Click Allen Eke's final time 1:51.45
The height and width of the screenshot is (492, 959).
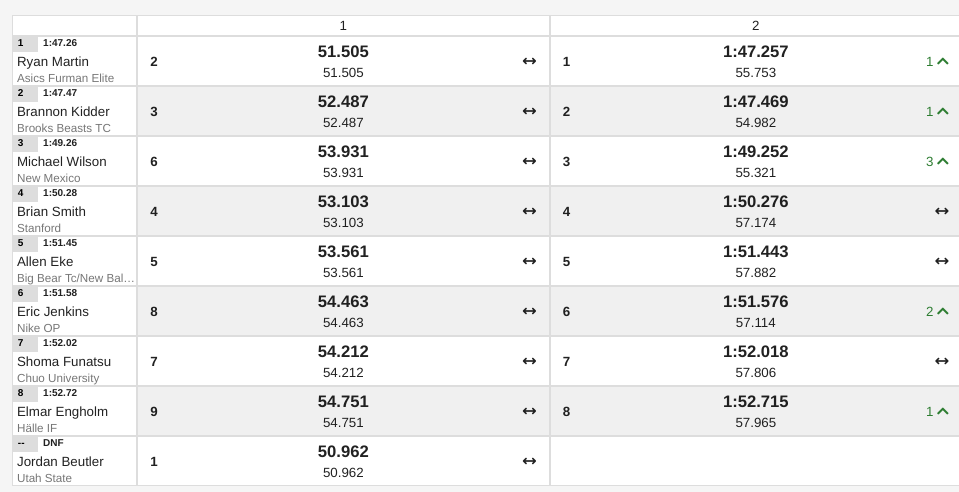tap(60, 243)
